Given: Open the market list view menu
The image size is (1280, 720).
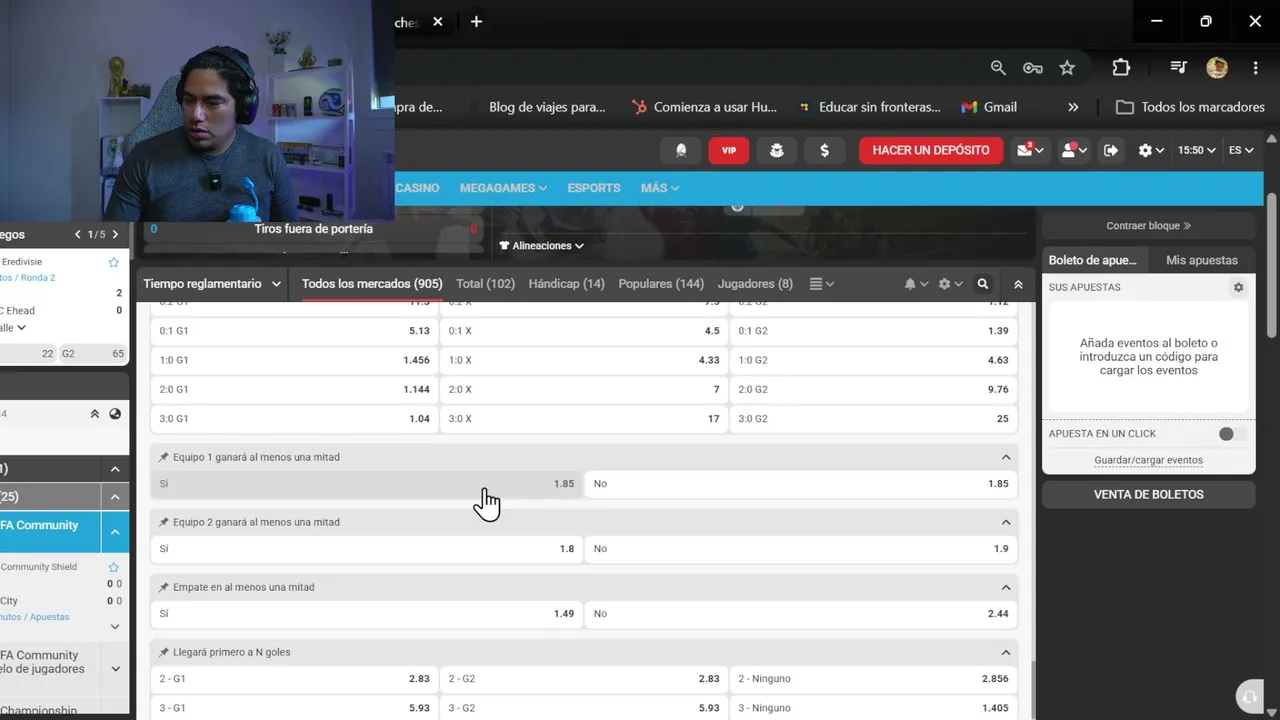Looking at the screenshot, I should [x=821, y=284].
